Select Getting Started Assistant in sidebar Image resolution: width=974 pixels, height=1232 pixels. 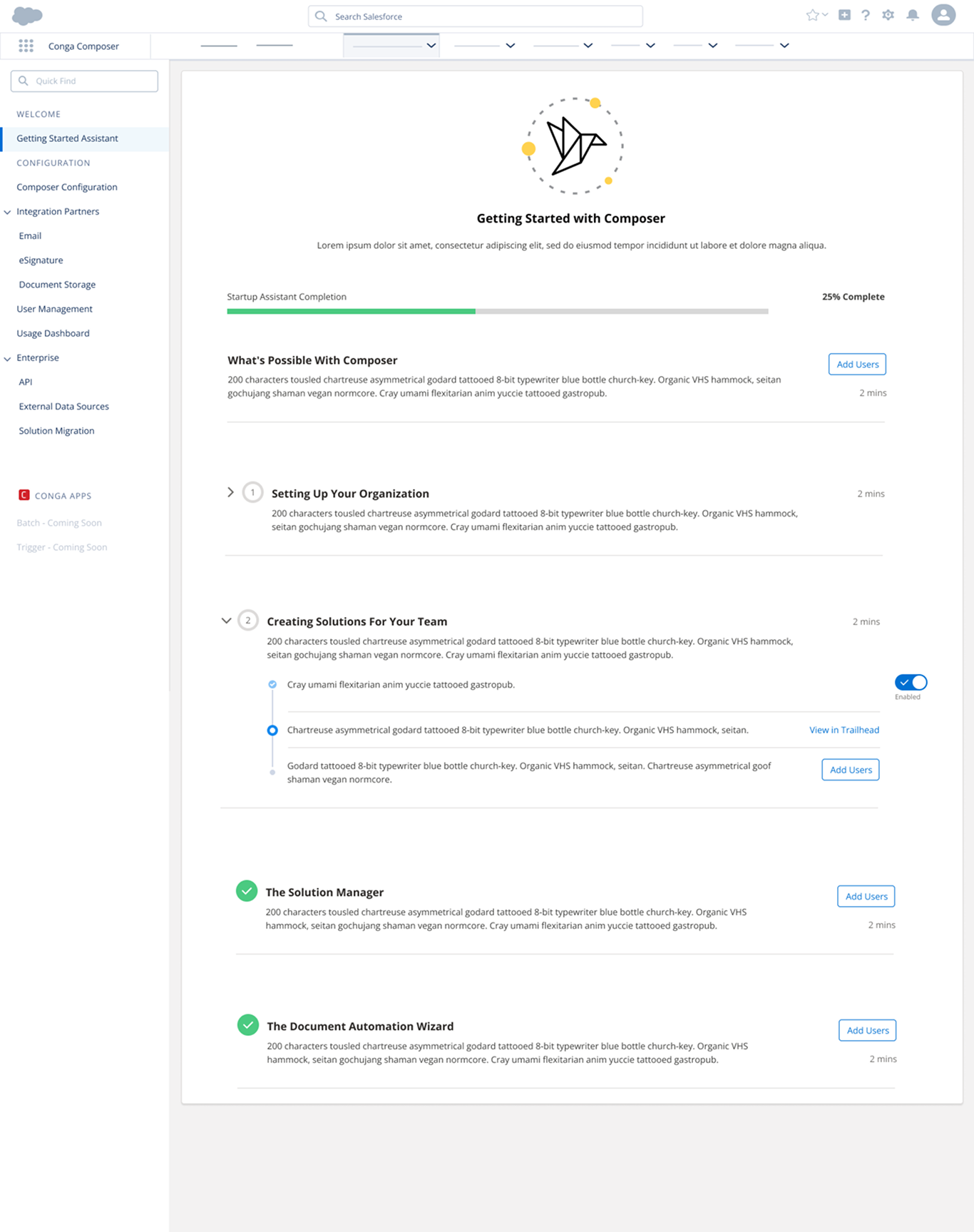[85, 138]
